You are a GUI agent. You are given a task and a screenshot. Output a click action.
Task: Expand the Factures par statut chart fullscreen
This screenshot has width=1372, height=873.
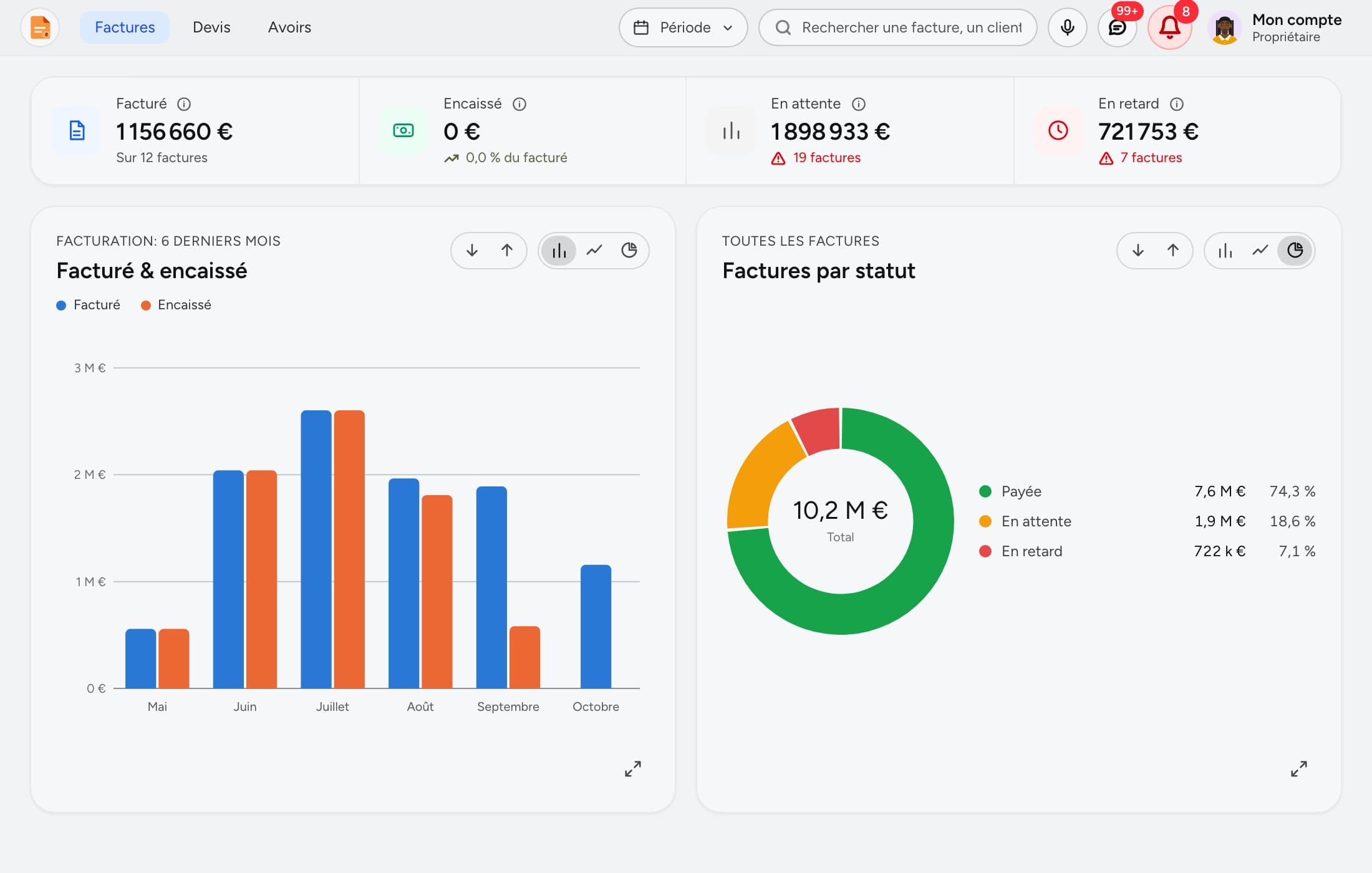[1299, 769]
